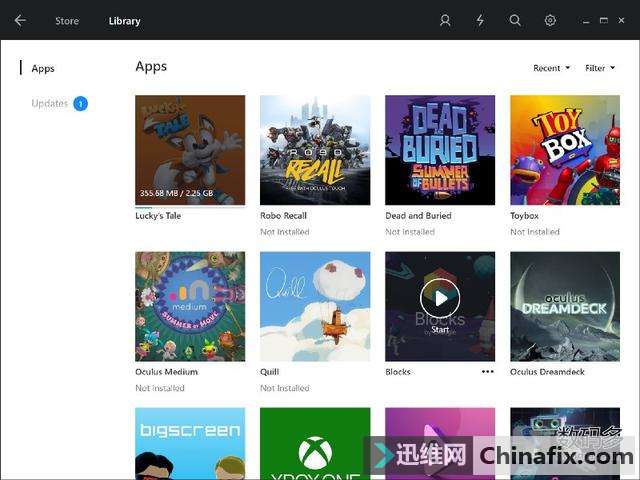Switch to the Library tab
The width and height of the screenshot is (640, 480).
(124, 21)
